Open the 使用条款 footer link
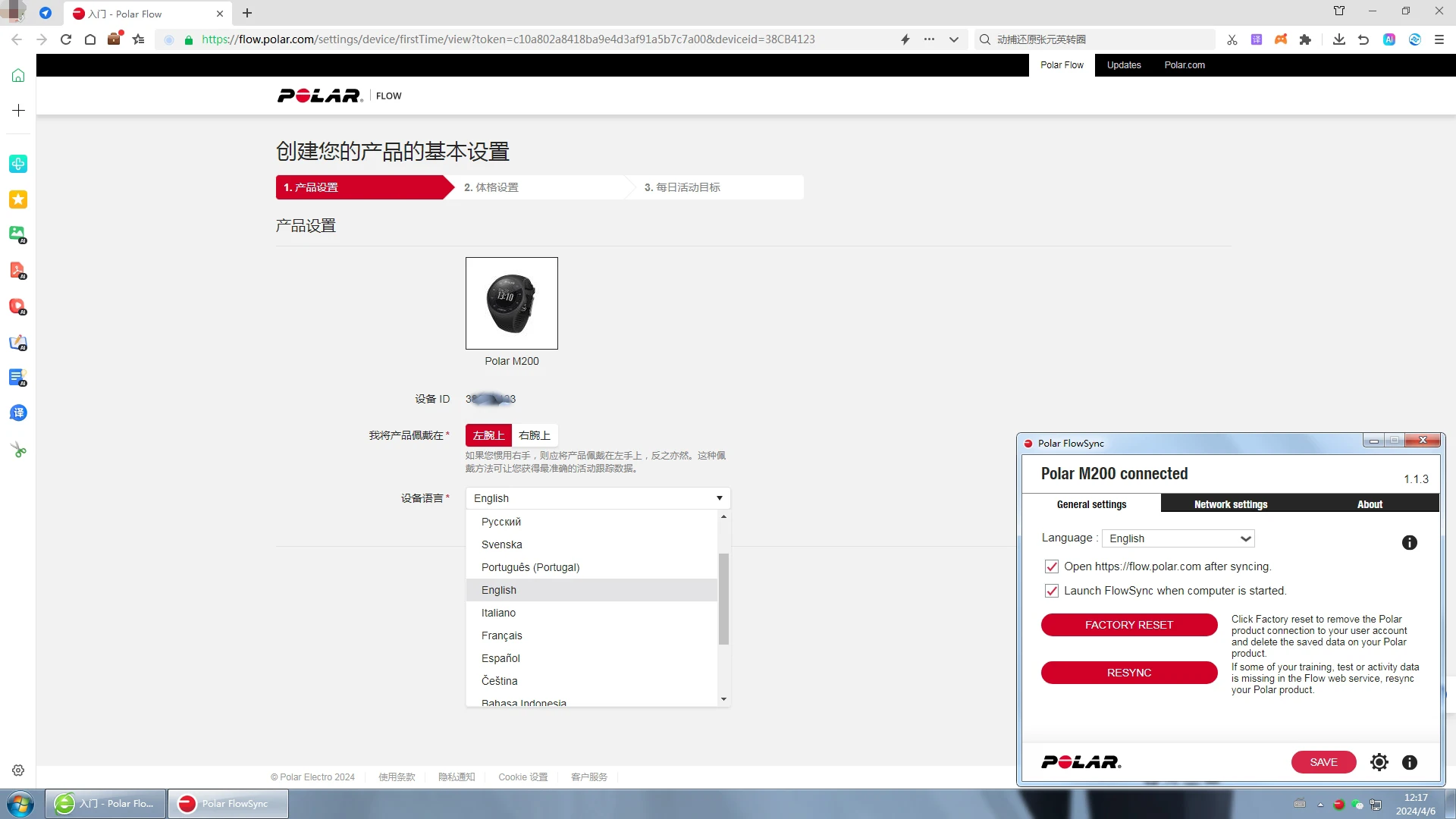Image resolution: width=1456 pixels, height=819 pixels. click(x=397, y=777)
